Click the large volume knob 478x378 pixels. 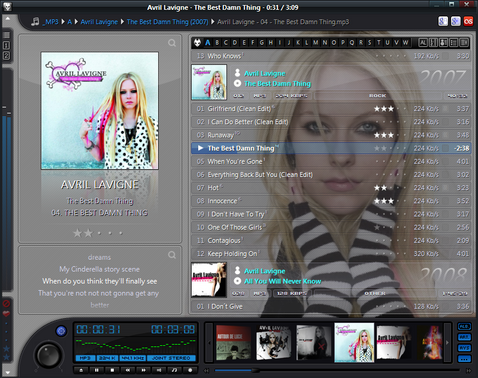49,355
